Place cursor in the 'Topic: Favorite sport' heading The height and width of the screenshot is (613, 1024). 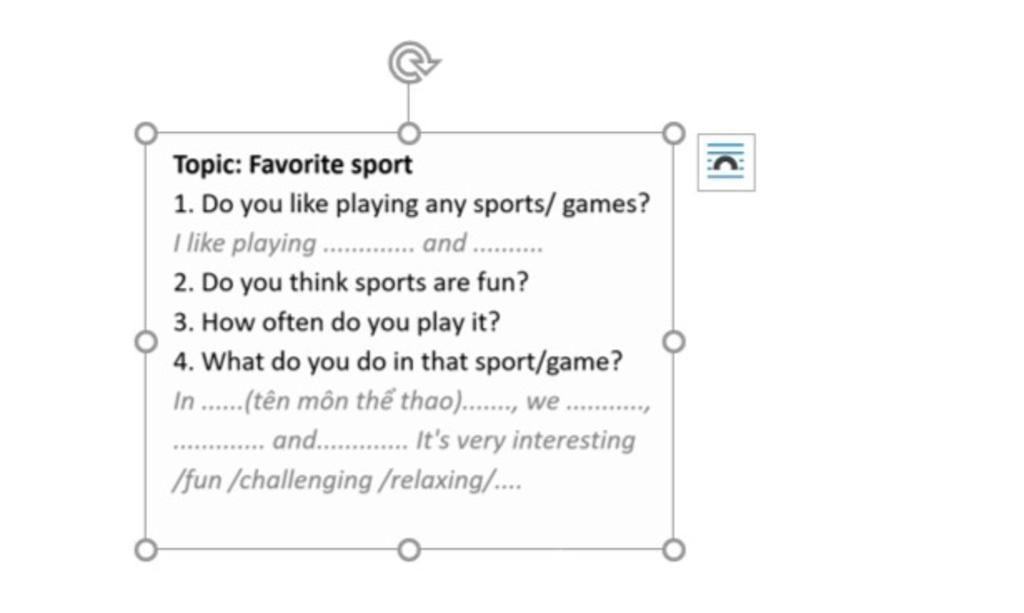[293, 165]
